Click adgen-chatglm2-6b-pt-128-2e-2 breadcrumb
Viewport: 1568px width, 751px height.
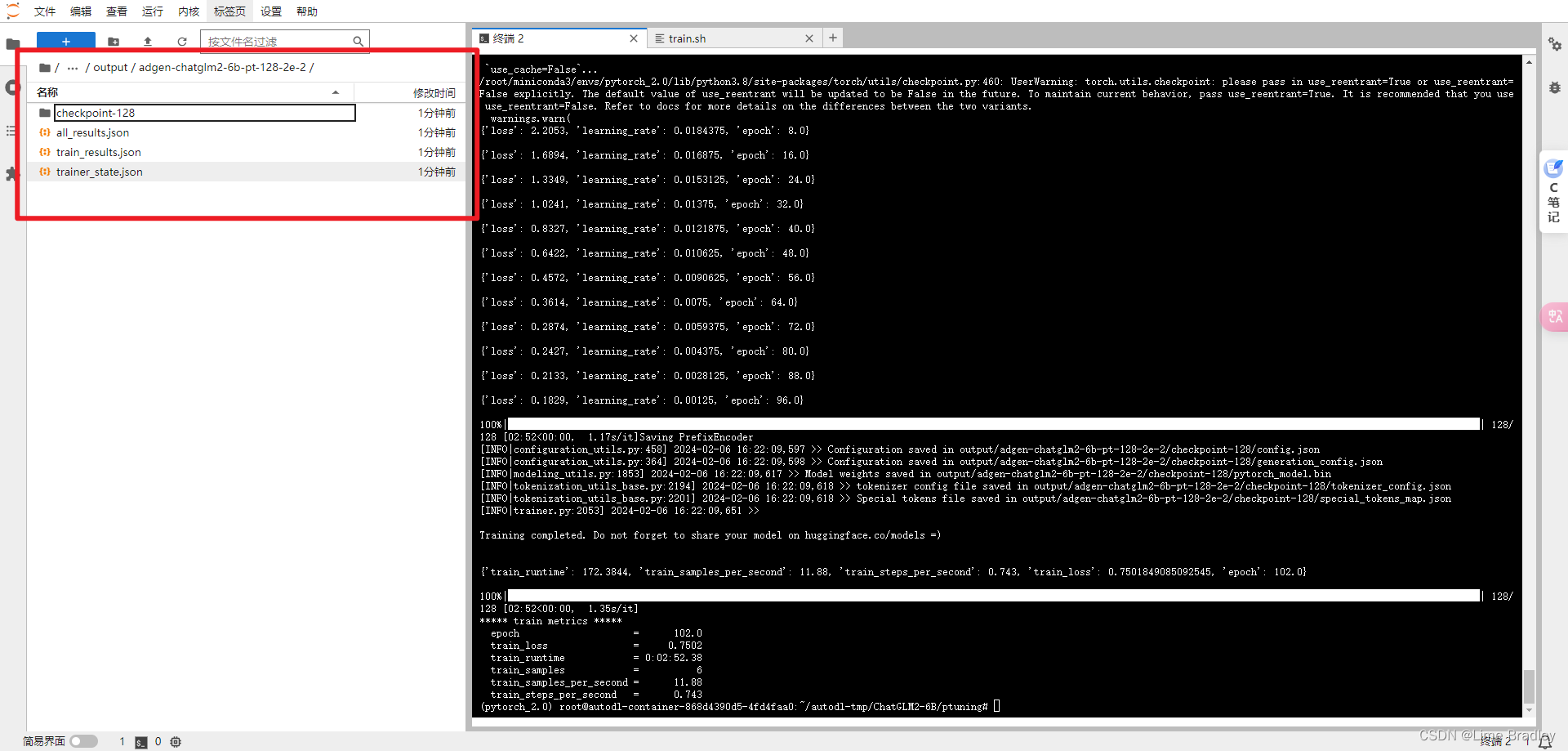222,68
